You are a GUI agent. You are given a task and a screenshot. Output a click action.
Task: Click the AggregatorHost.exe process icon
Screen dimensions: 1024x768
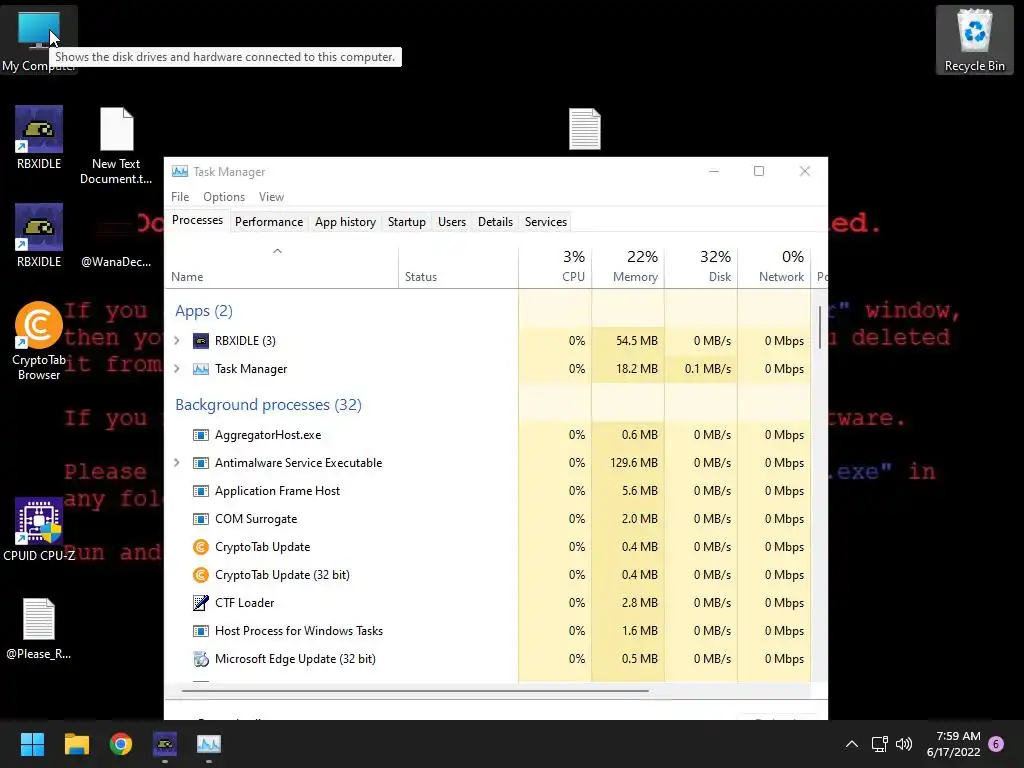[x=200, y=435]
